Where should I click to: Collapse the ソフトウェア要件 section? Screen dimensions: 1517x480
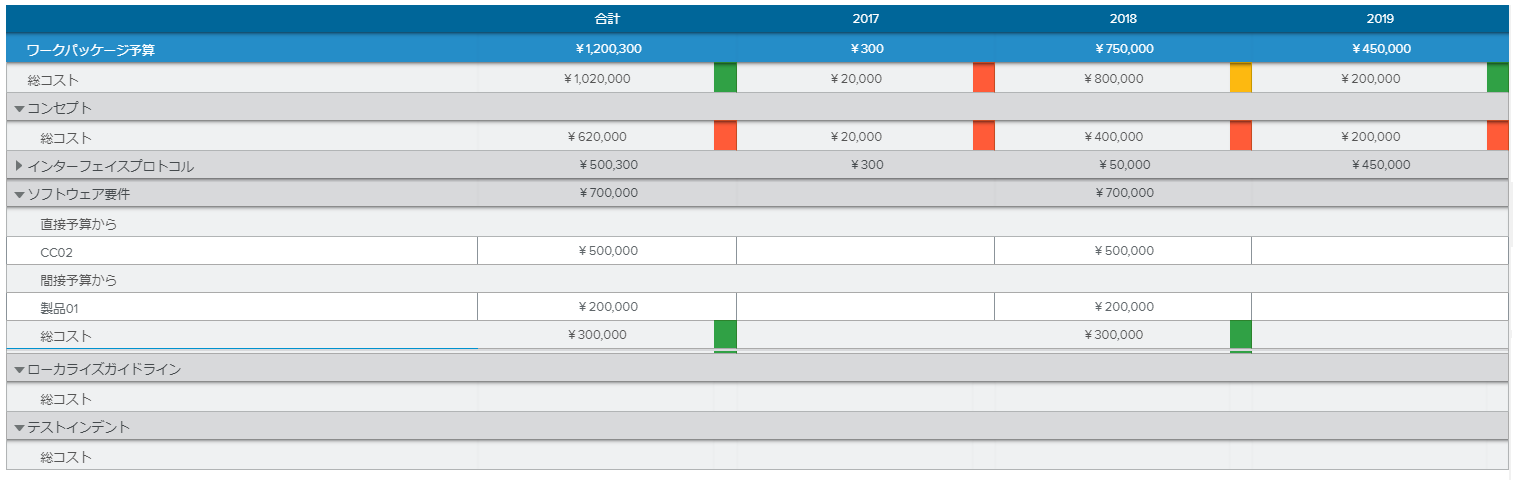point(20,194)
